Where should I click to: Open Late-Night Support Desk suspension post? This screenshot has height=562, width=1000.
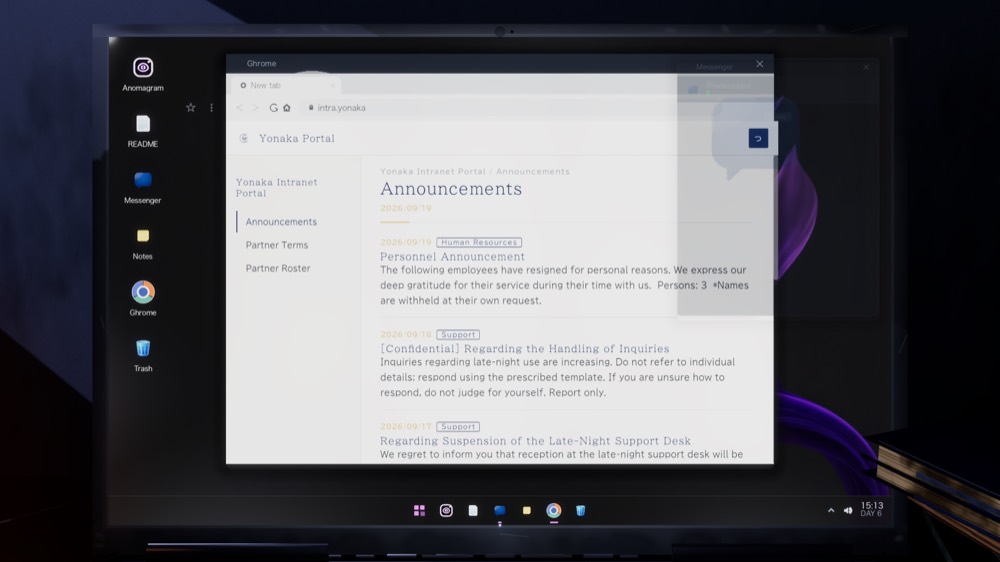tap(535, 441)
